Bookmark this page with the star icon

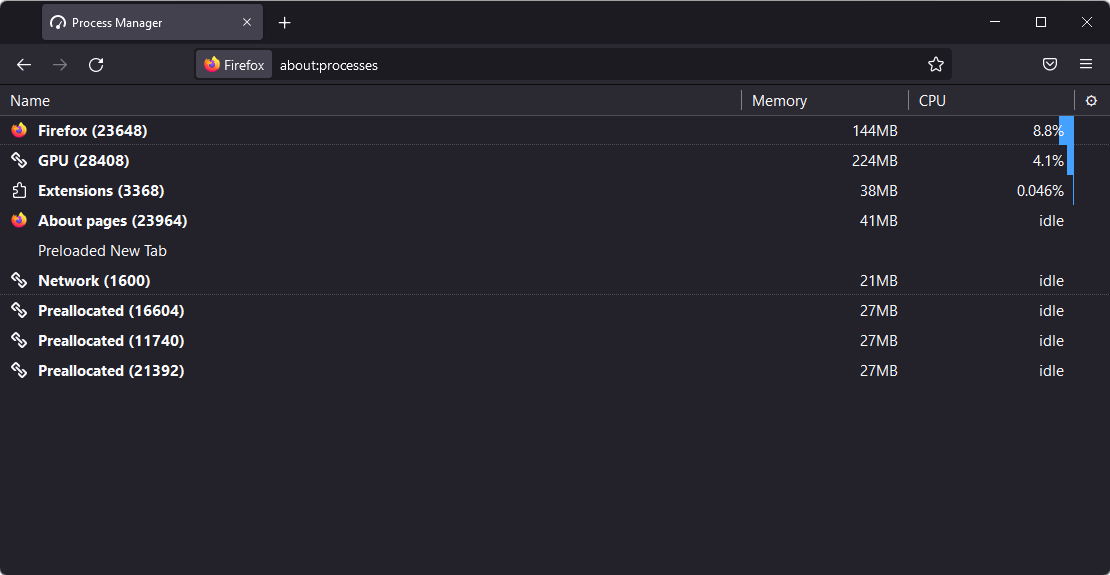[936, 65]
